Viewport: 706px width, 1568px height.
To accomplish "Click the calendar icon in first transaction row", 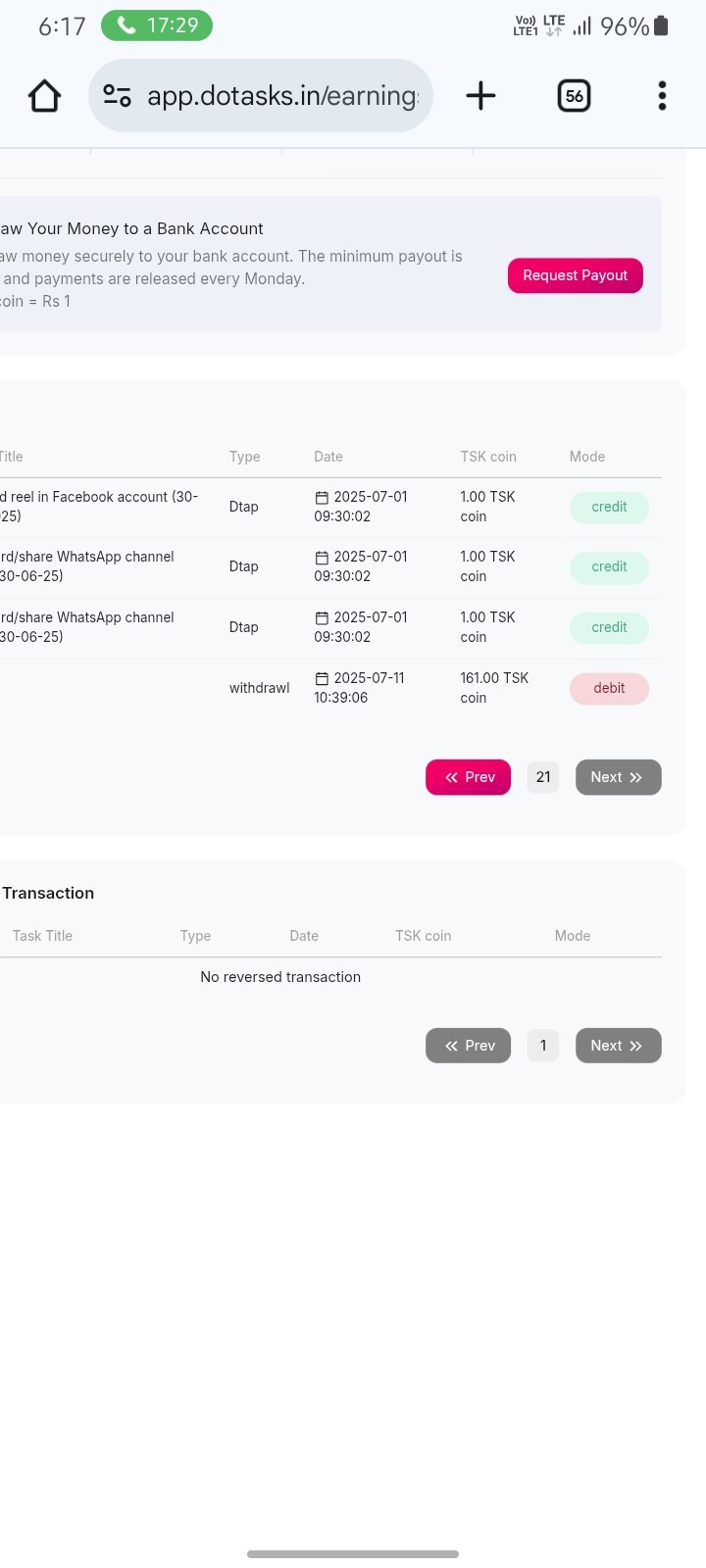I will pyautogui.click(x=322, y=498).
